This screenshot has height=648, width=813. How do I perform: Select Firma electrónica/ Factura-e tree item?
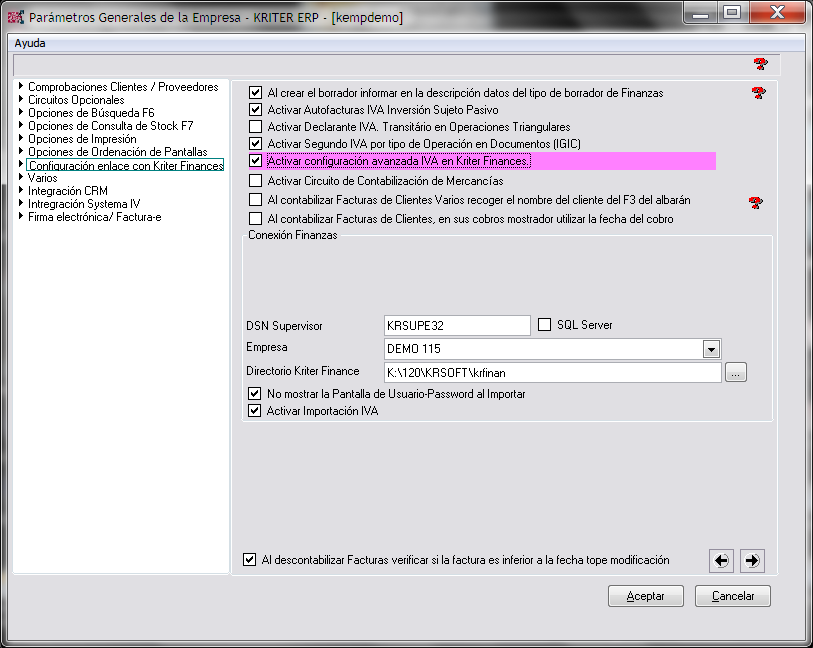click(x=94, y=217)
